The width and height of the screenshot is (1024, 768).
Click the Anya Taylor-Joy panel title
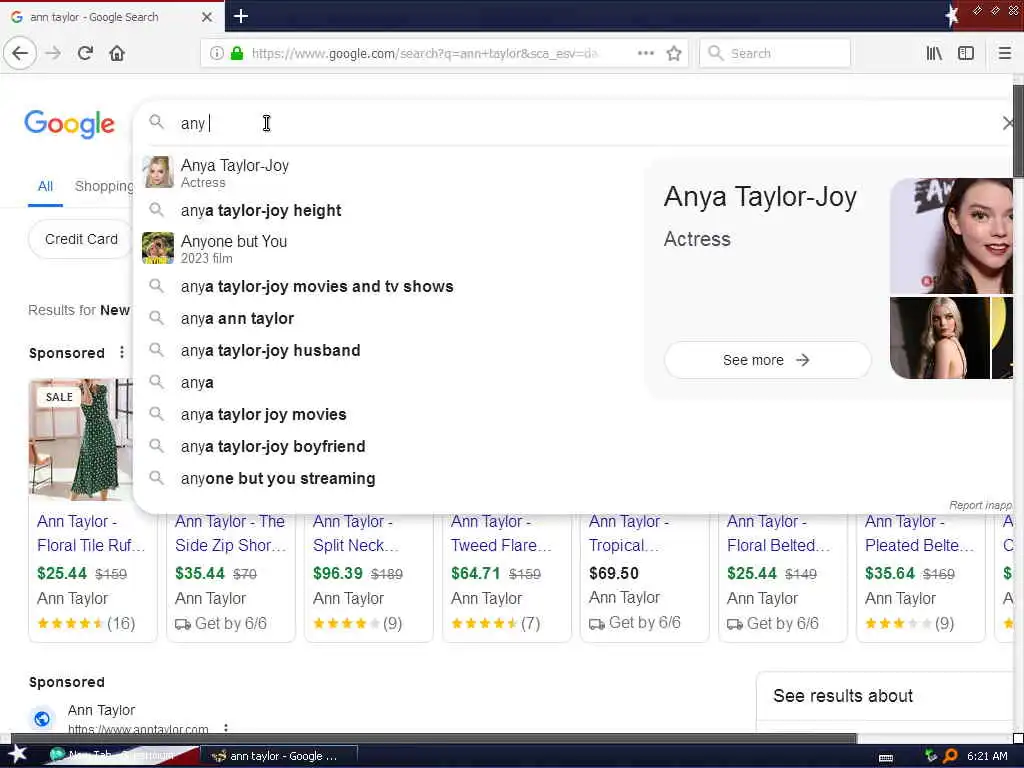(x=760, y=197)
